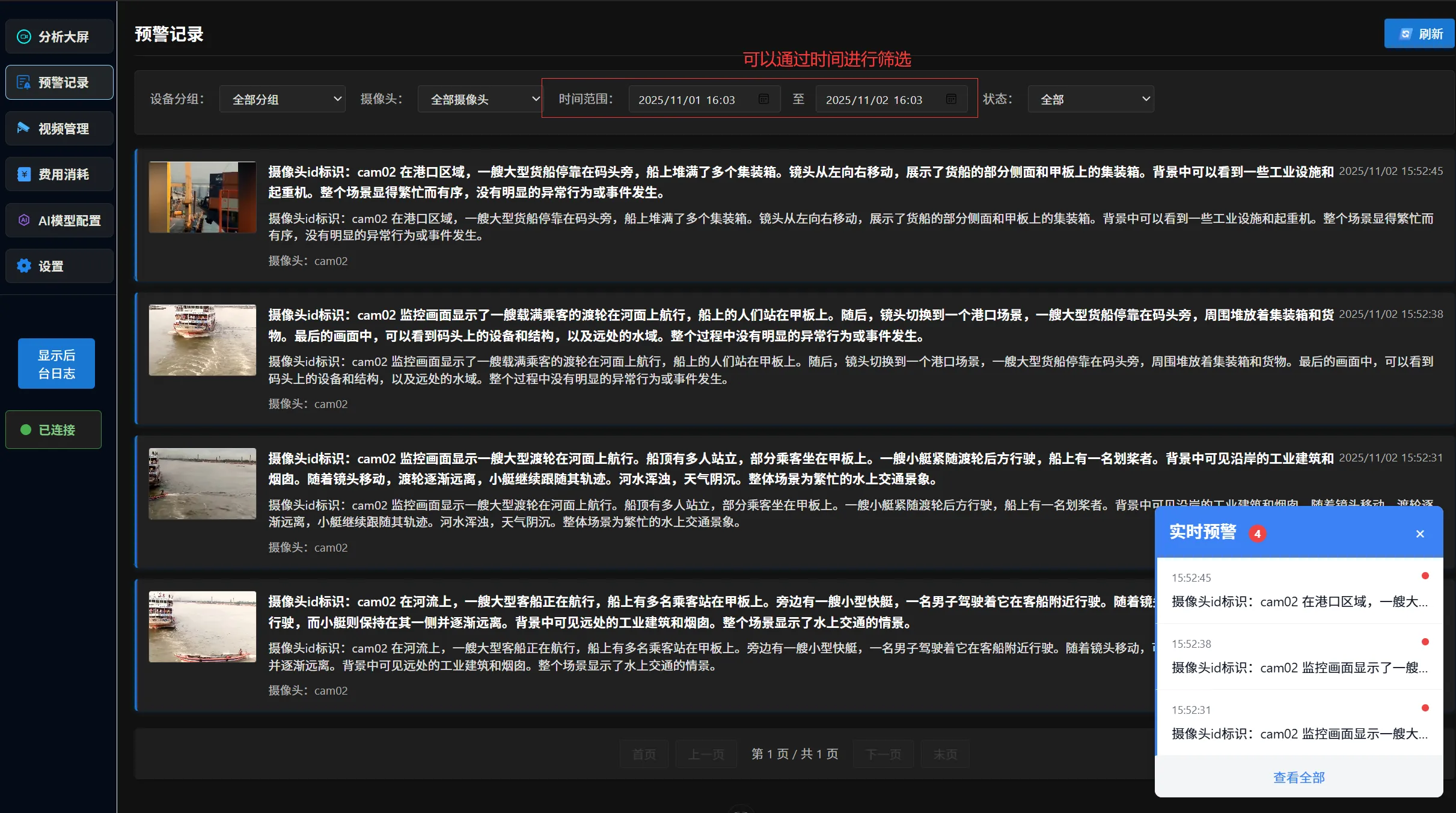Expand the 设备分组 全部分组 dropdown
Screen dimensions: 1456x813
283,99
